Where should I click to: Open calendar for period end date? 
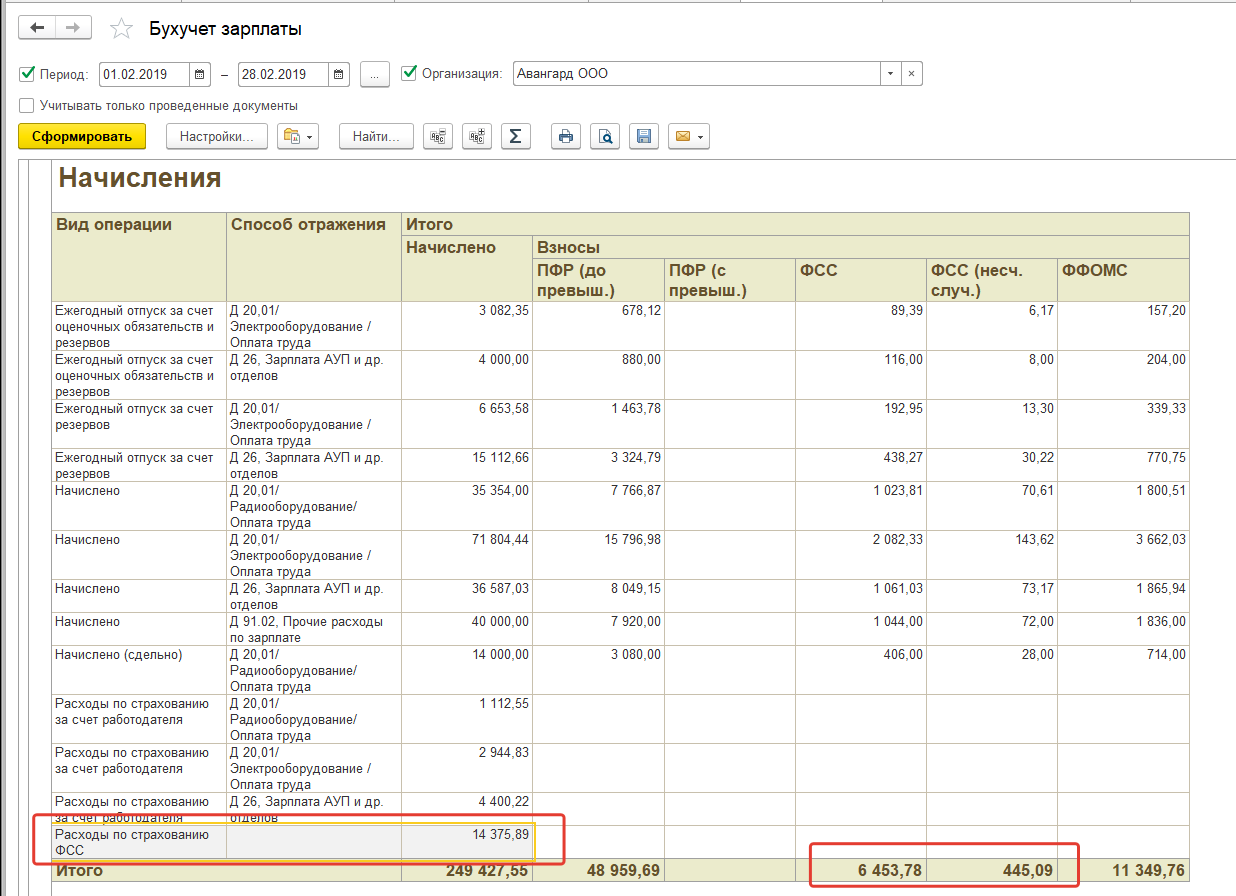[339, 74]
